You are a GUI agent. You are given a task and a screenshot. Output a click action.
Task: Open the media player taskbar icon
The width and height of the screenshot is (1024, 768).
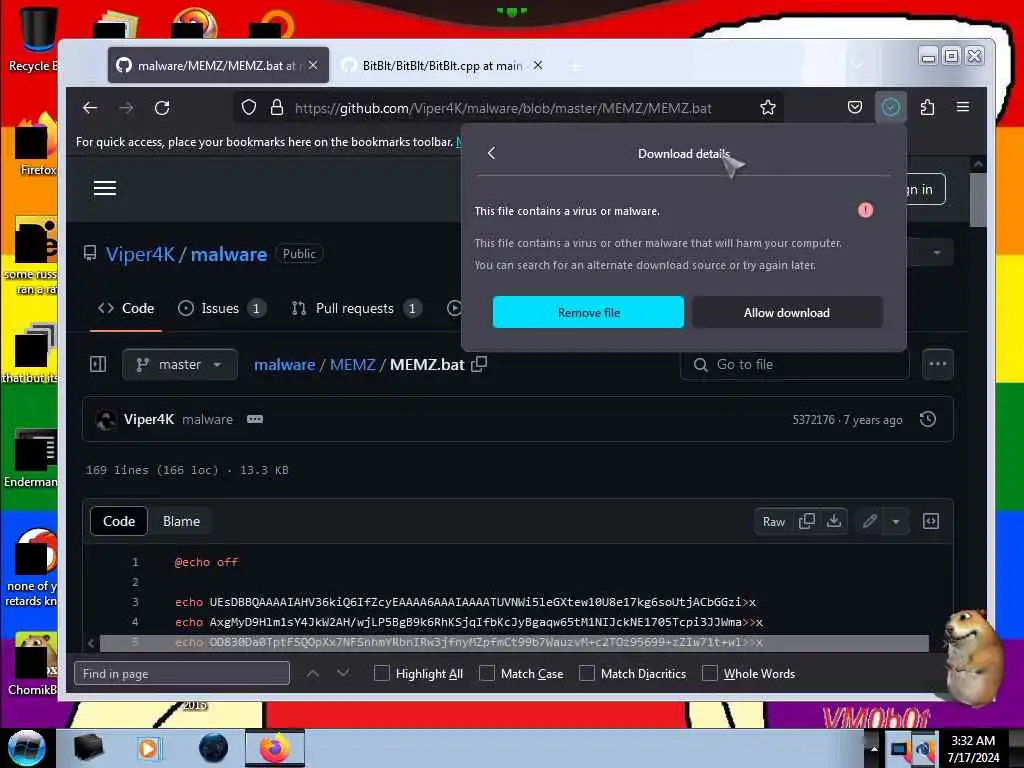pos(148,748)
